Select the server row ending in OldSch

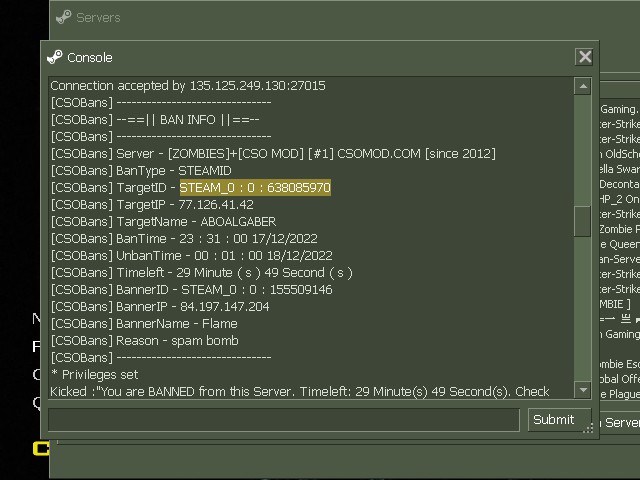[x=620, y=154]
